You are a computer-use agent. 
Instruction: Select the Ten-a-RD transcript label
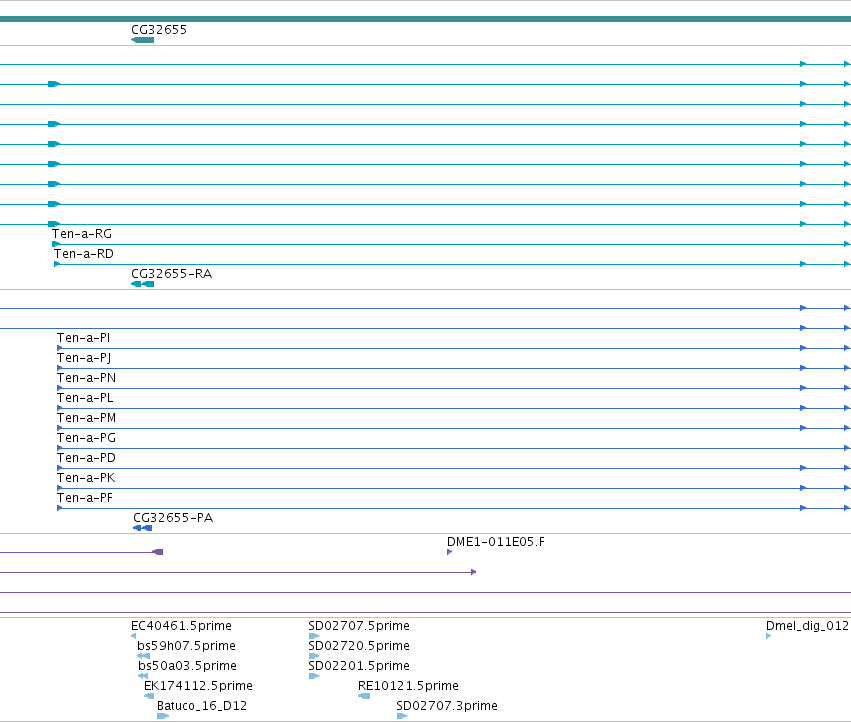tap(84, 254)
